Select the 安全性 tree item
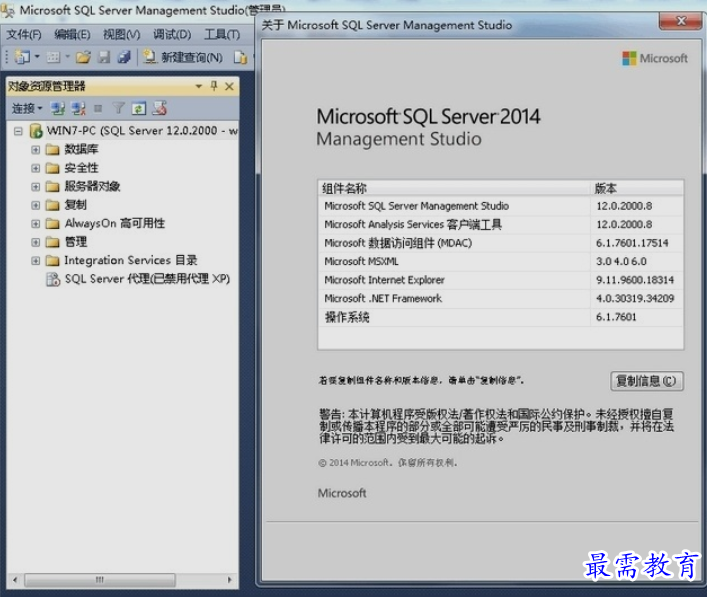The image size is (707, 597). pyautogui.click(x=81, y=168)
